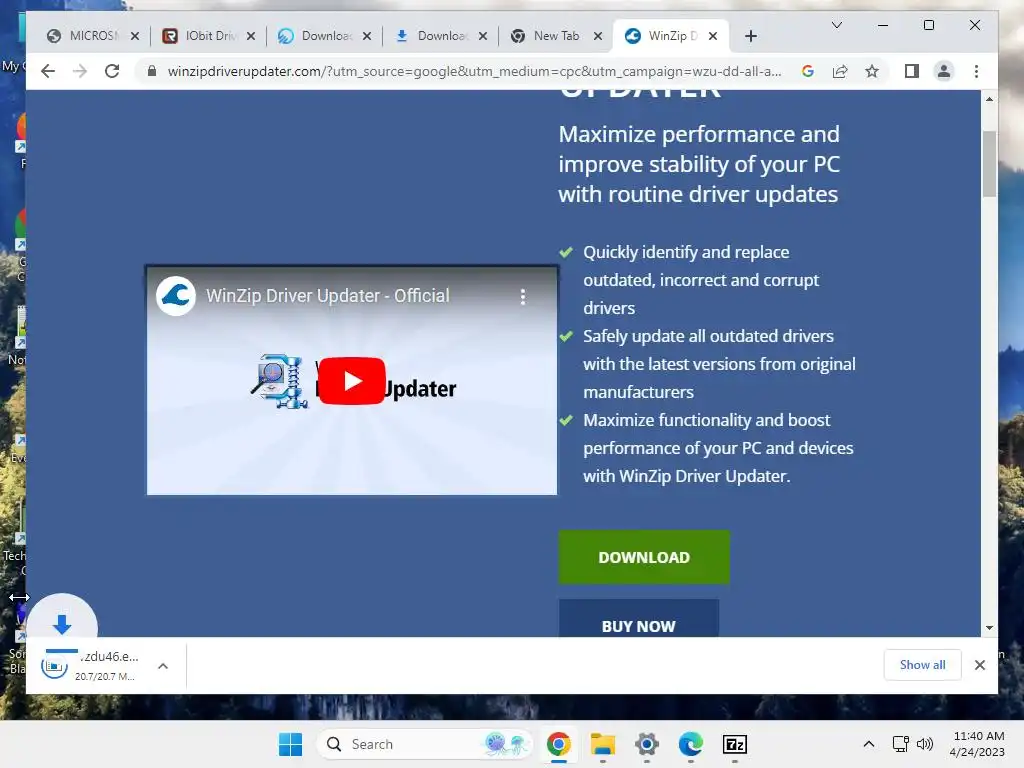Click scrollbar up arrow

(989, 99)
